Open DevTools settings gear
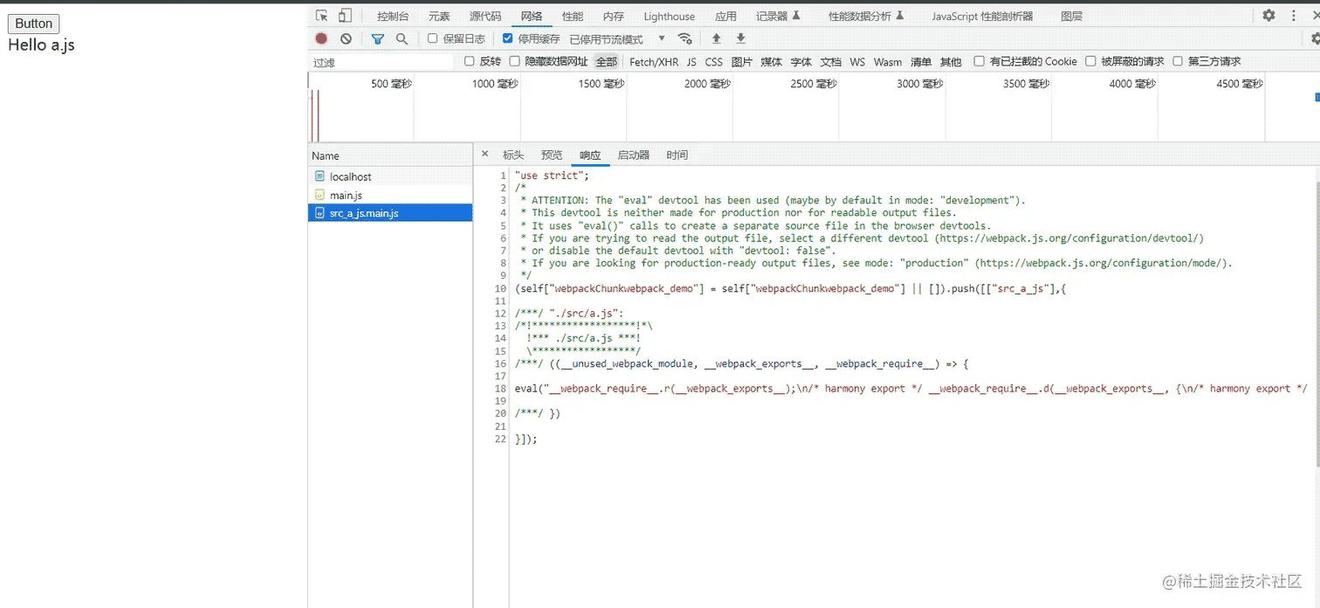 pos(1268,16)
